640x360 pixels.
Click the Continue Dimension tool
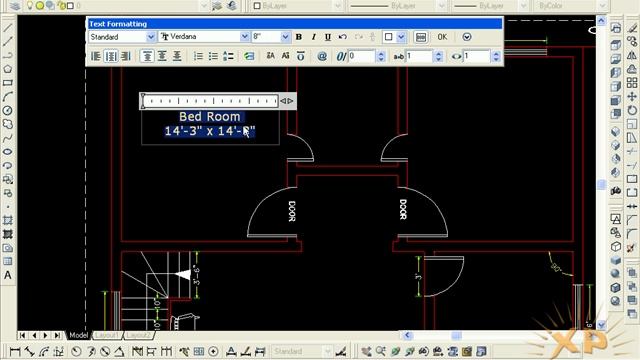[166, 351]
